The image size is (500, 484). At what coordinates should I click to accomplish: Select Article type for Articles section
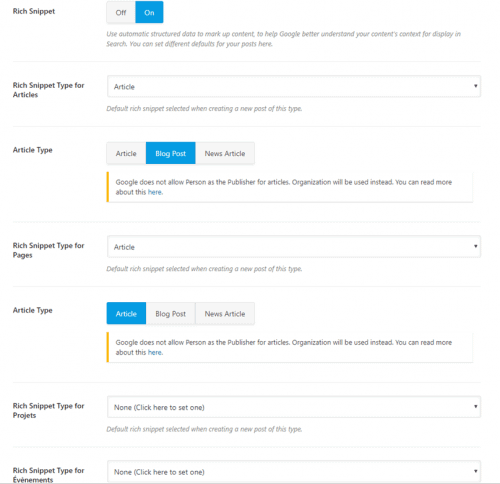click(126, 153)
